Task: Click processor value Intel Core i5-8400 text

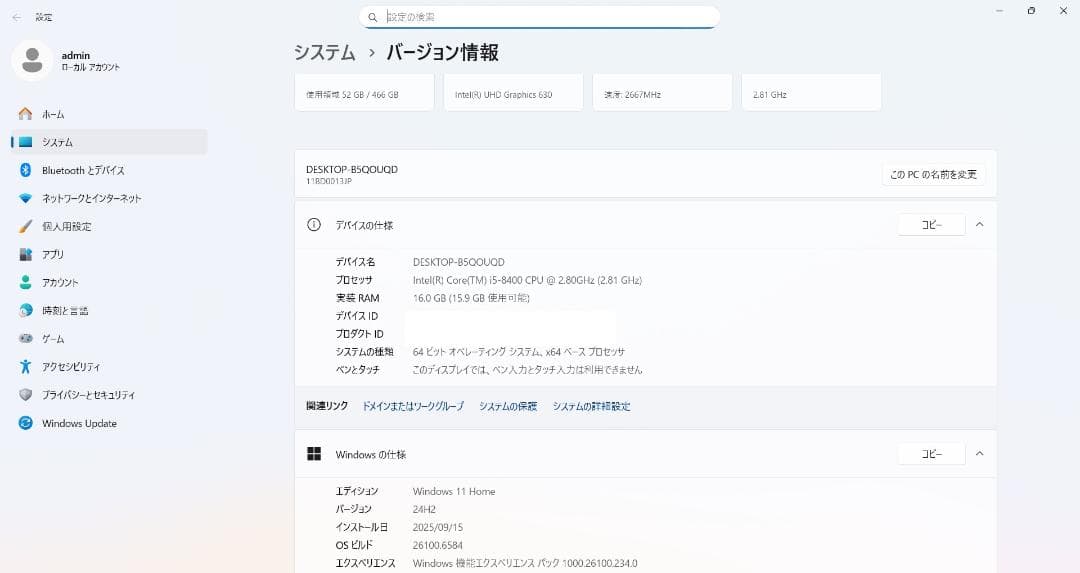Action: pyautogui.click(x=527, y=280)
